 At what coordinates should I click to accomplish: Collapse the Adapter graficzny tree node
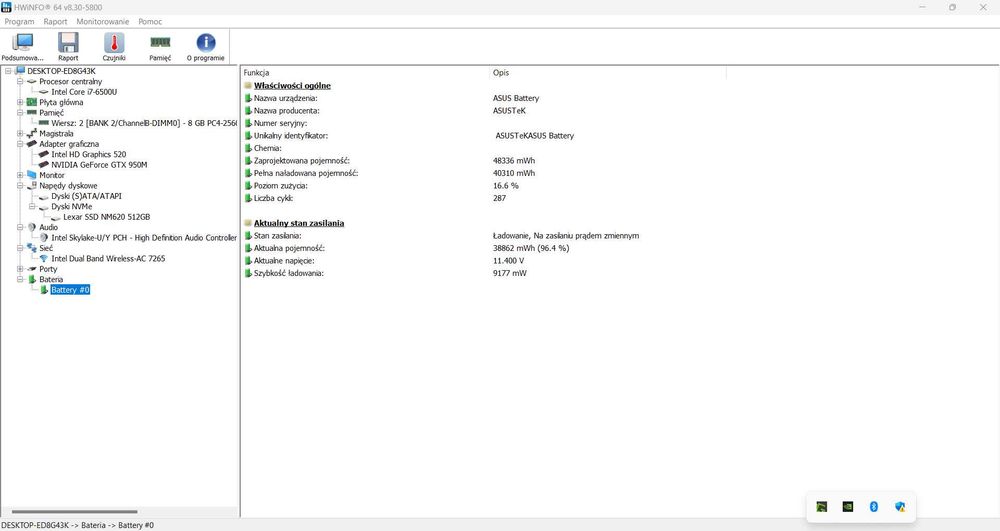[20, 144]
